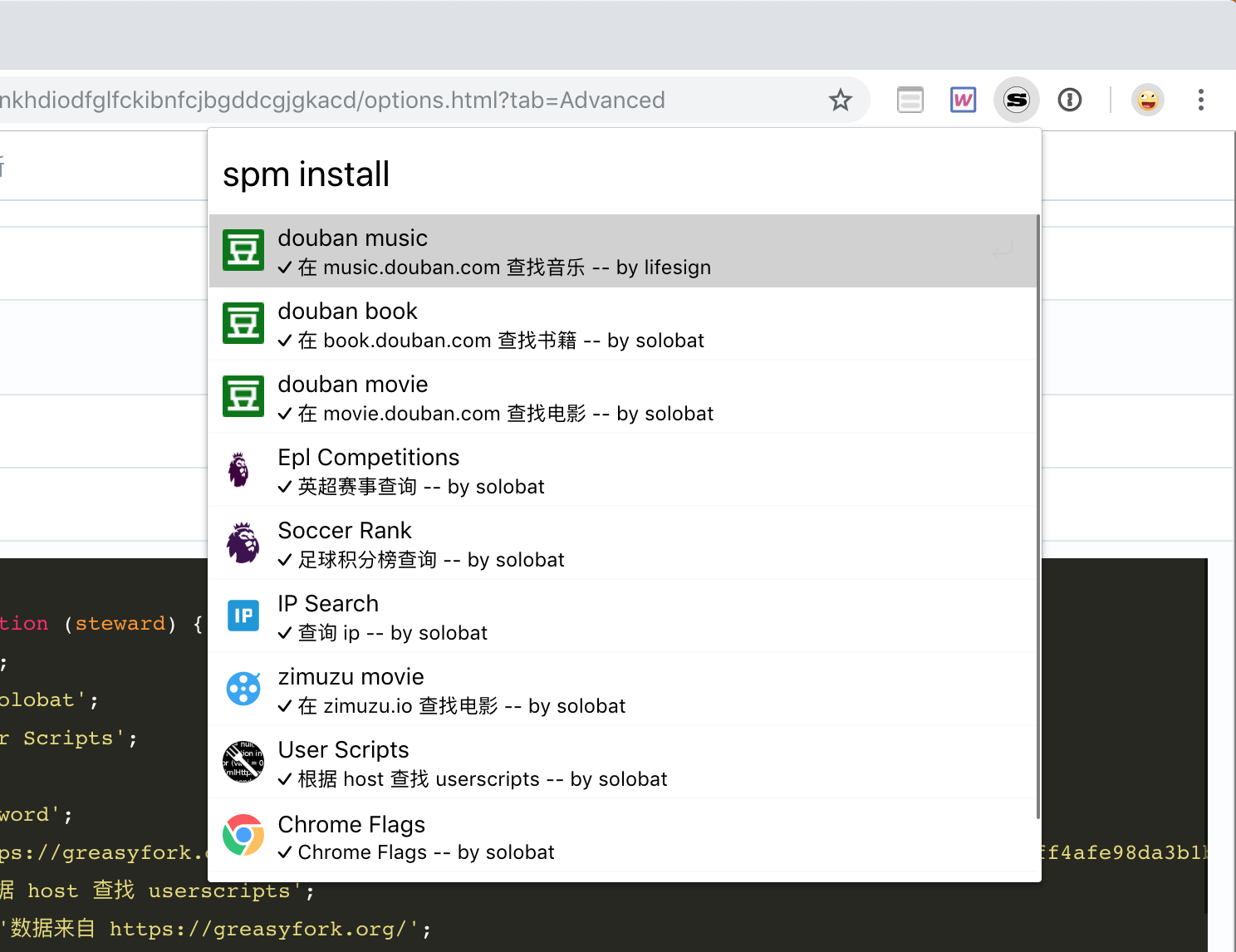1236x952 pixels.
Task: Click the results list scrollbar
Action: coord(1037,517)
